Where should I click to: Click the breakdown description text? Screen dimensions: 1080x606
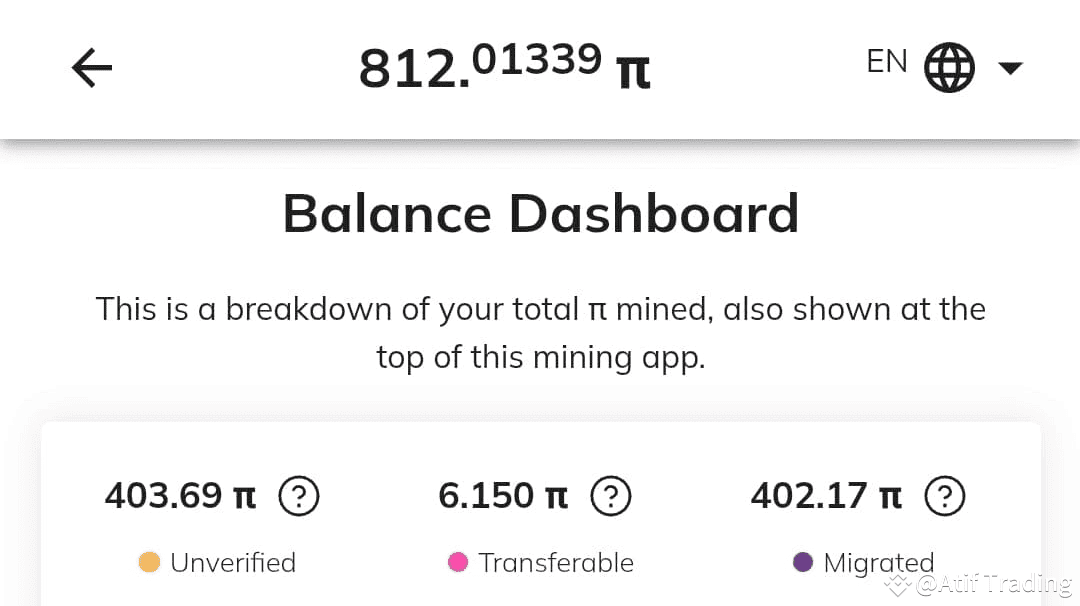pos(541,333)
